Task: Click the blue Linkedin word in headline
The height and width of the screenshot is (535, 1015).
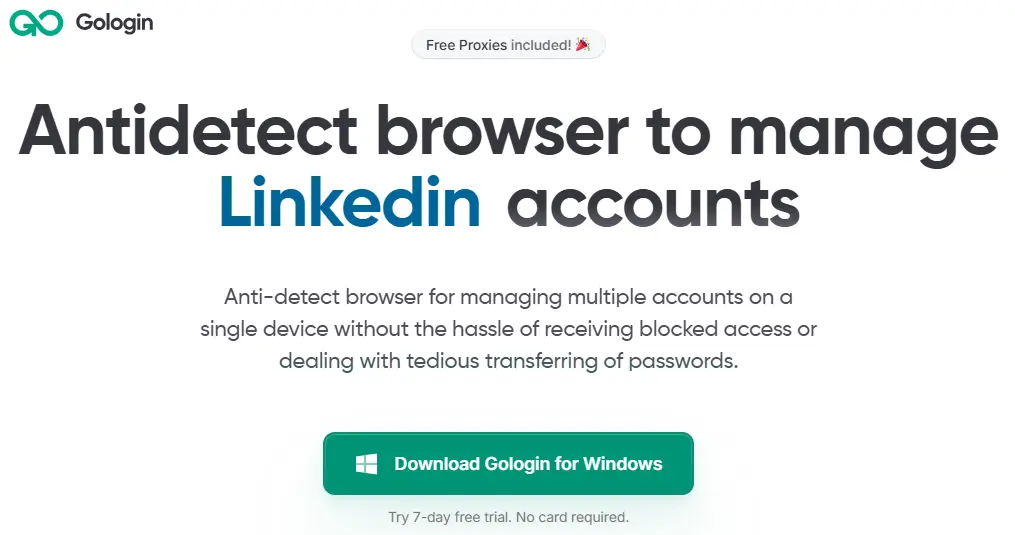Action: coord(350,201)
